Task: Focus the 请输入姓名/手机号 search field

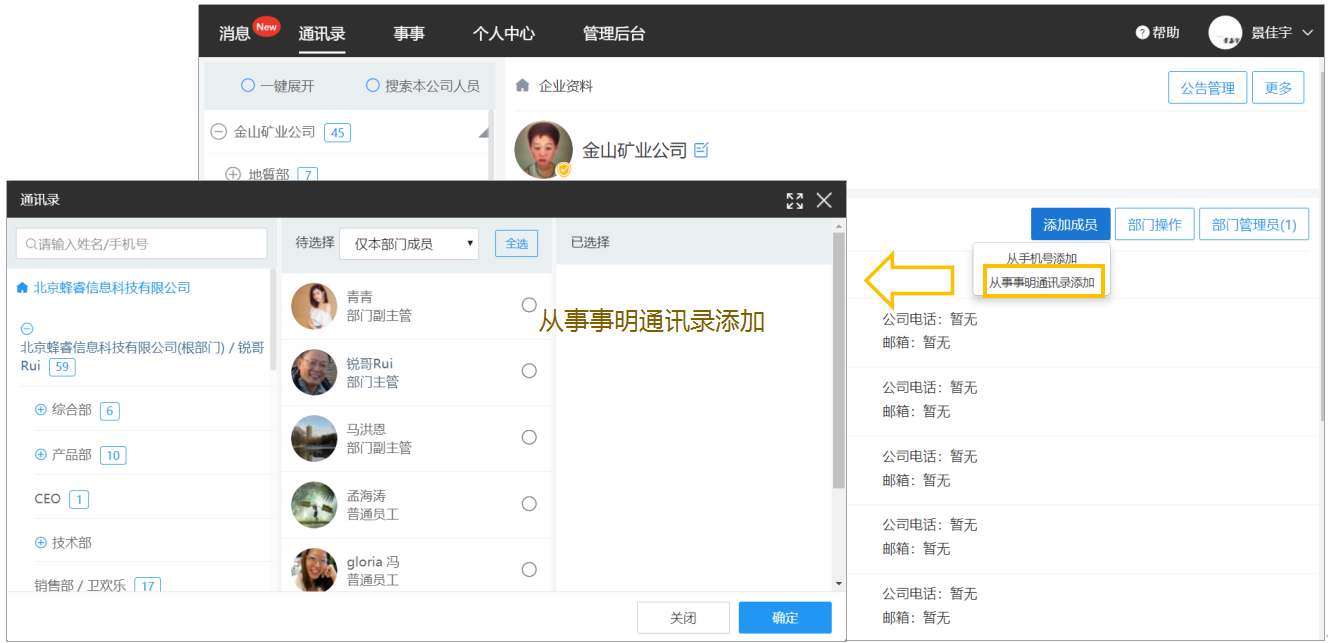Action: click(142, 243)
